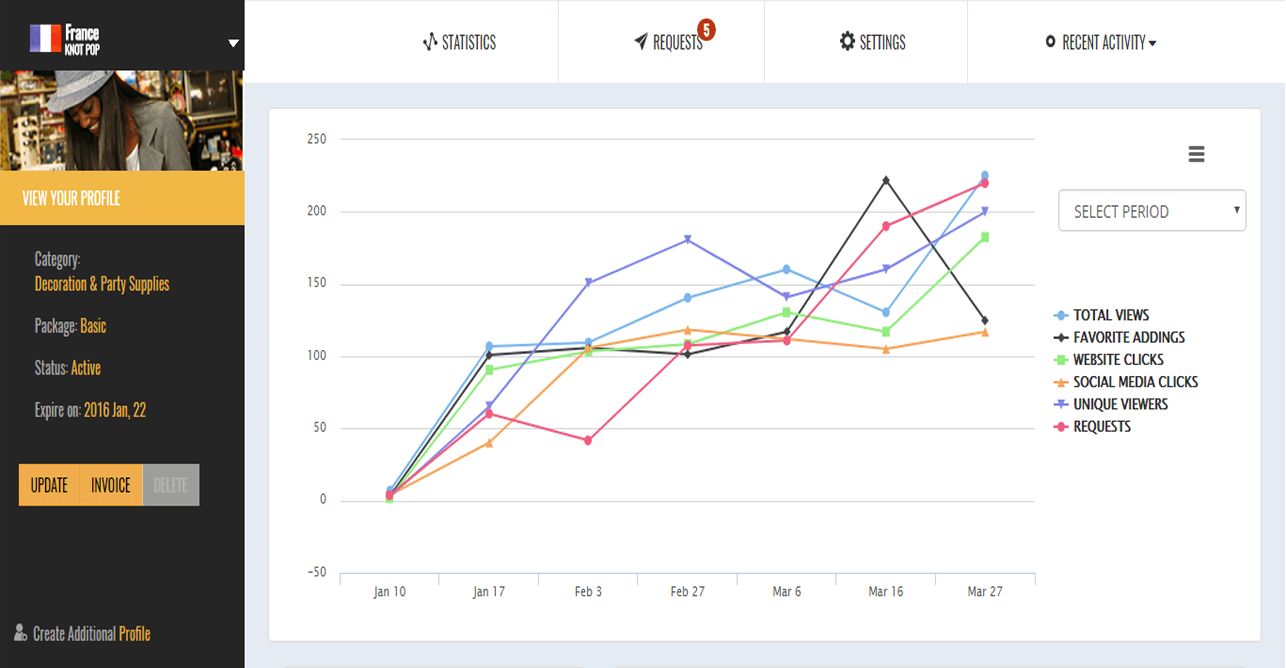Click the 'Expire on: 2016 Jan, 22' text
This screenshot has width=1286, height=668.
point(91,410)
